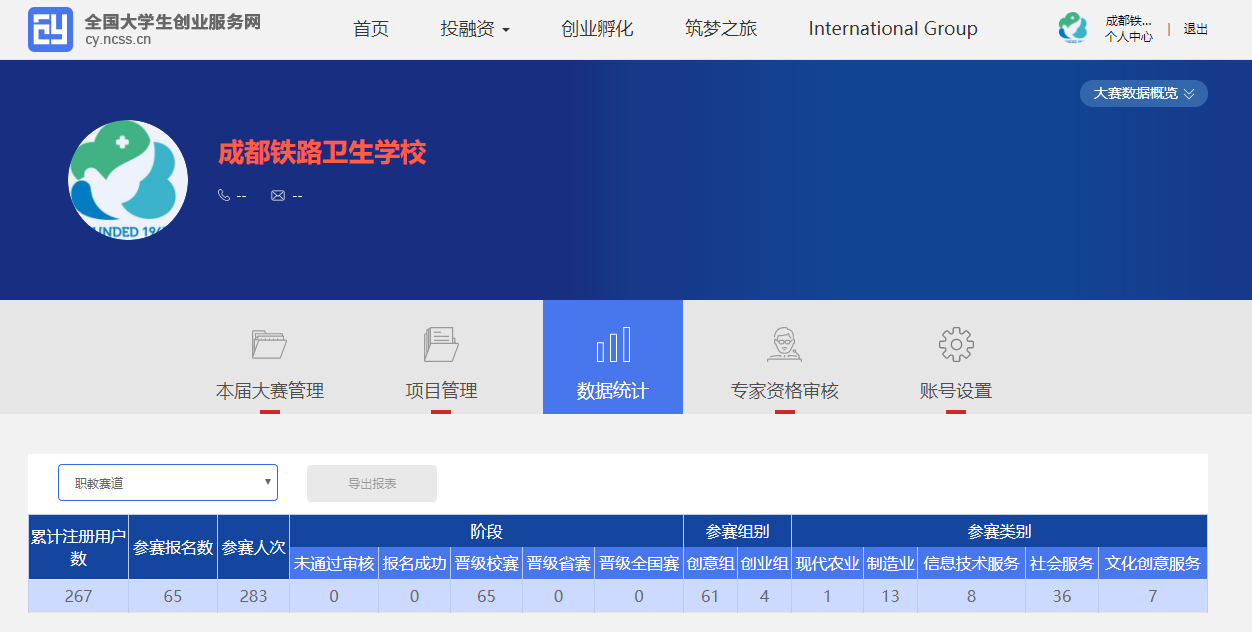The height and width of the screenshot is (632, 1252).
Task: Click the 36 社会服务 value
Action: pyautogui.click(x=1062, y=596)
